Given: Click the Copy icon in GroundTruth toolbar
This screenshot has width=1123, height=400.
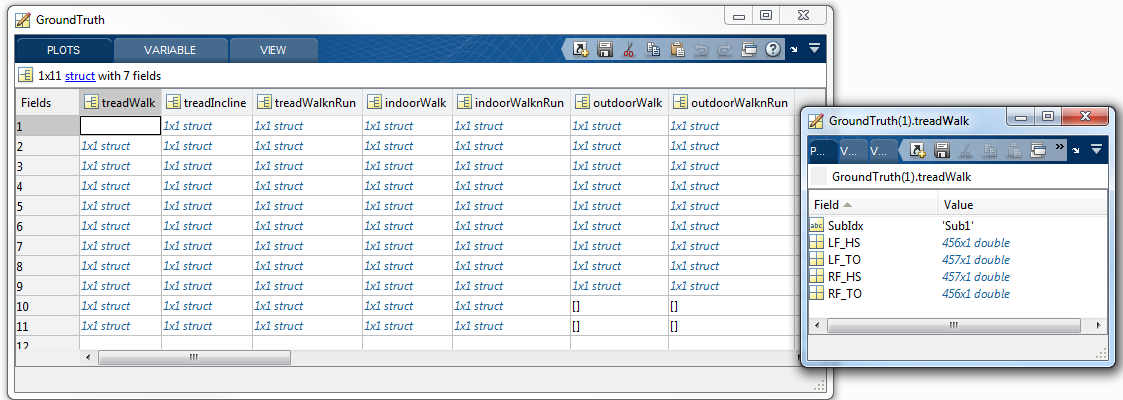Looking at the screenshot, I should click(x=653, y=49).
